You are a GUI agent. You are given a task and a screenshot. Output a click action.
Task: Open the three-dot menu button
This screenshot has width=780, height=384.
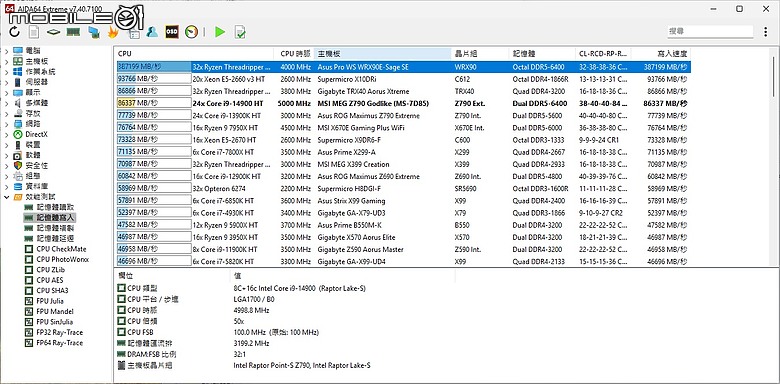[x=766, y=31]
